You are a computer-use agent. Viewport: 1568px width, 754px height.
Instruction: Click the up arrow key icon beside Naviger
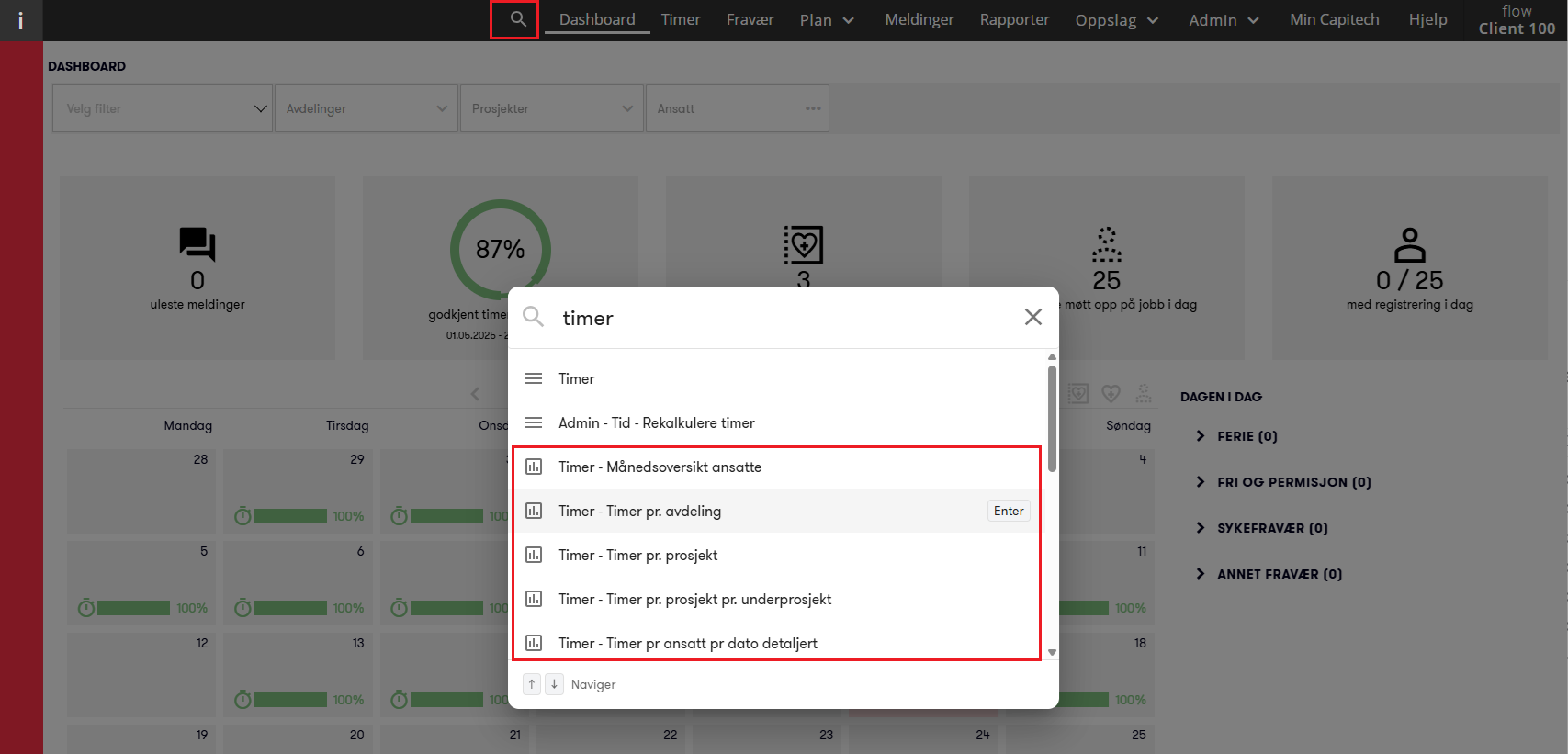point(532,684)
